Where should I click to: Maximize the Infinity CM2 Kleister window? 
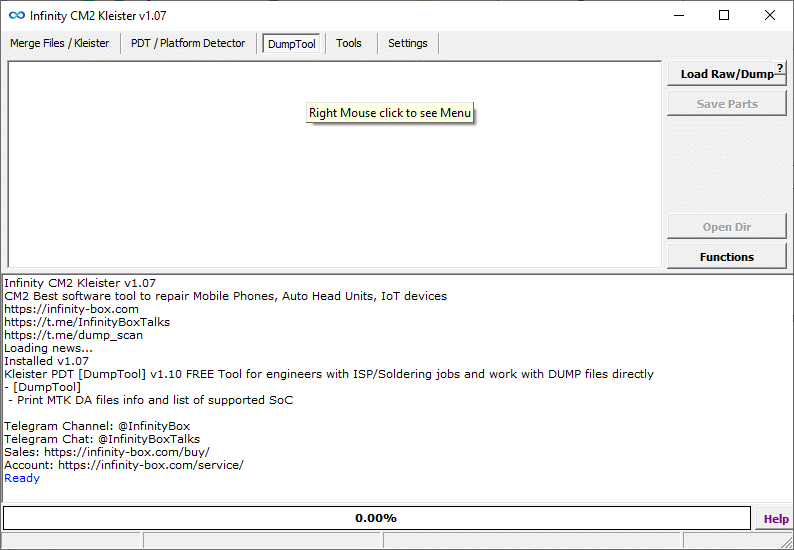(724, 15)
